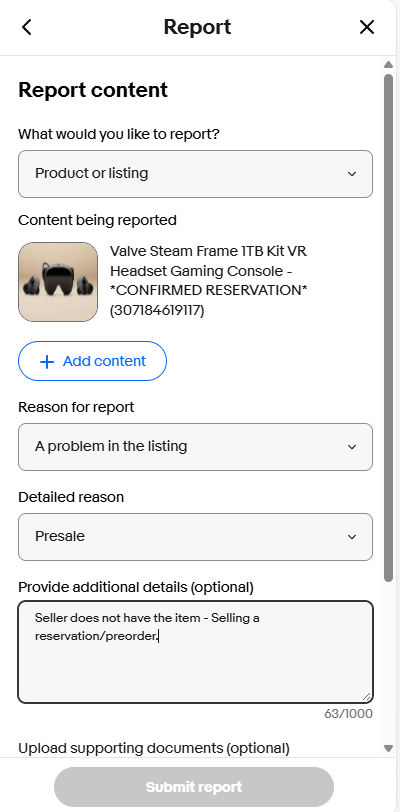
Task: Click the 'Valve Steam Frame 1TB Kit' listing title
Action: (x=208, y=281)
